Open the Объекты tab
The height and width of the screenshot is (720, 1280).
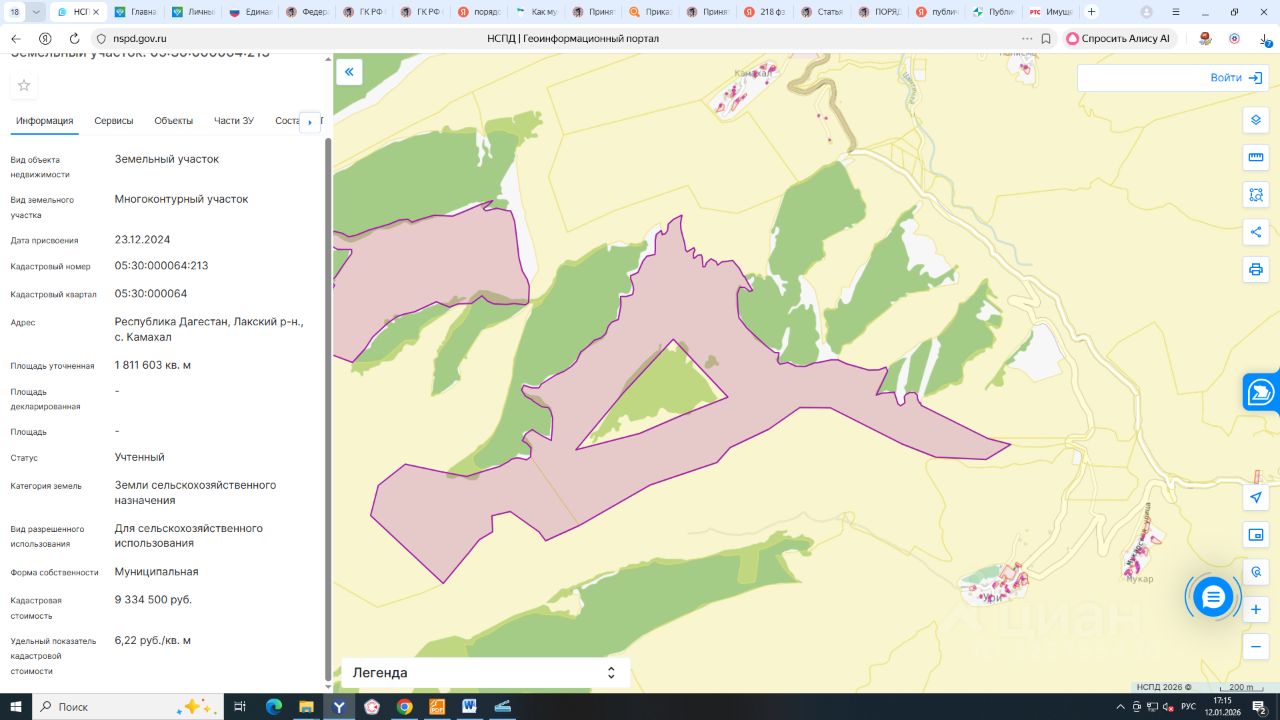pos(174,121)
